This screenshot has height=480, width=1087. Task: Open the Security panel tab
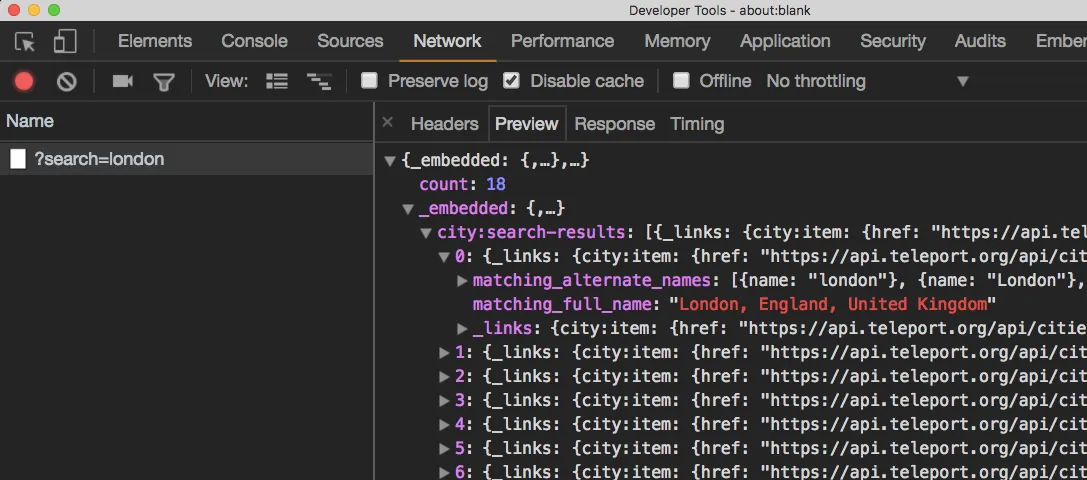(x=893, y=42)
